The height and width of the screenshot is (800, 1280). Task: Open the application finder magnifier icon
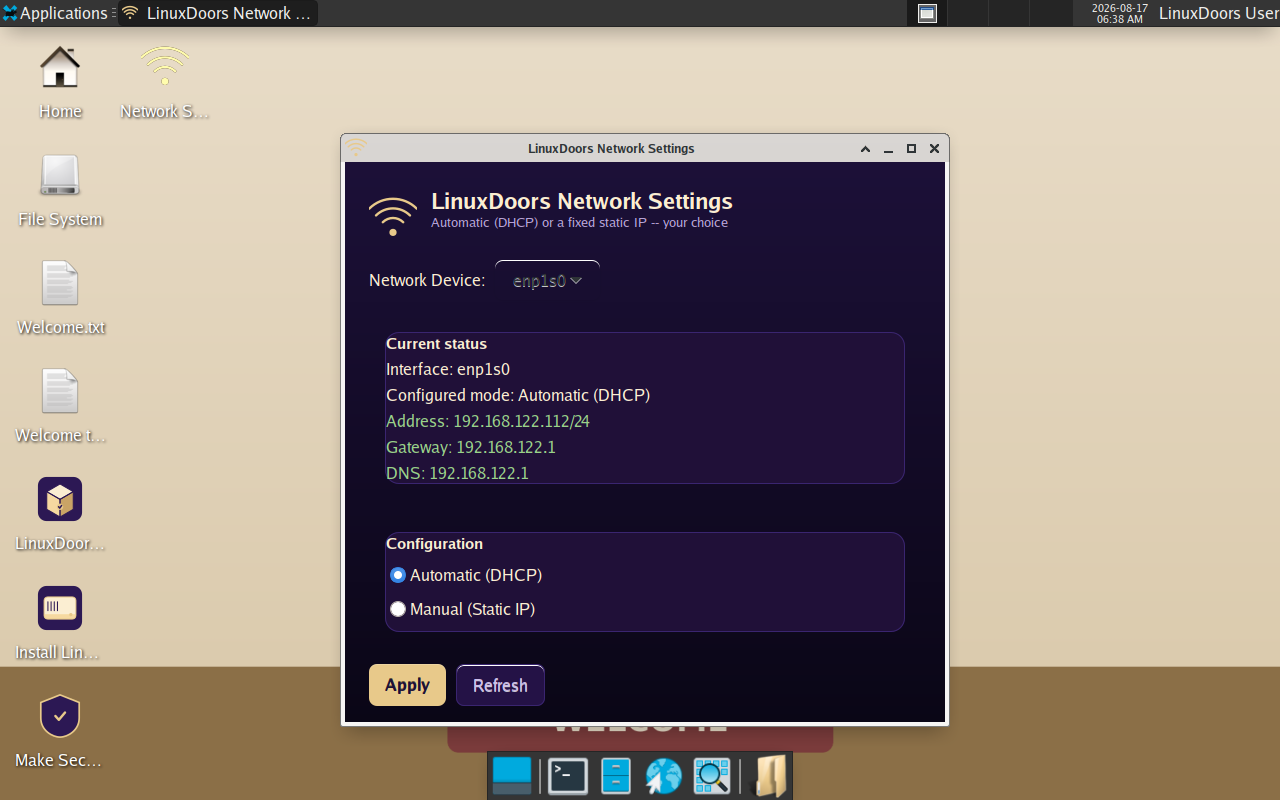click(x=712, y=776)
